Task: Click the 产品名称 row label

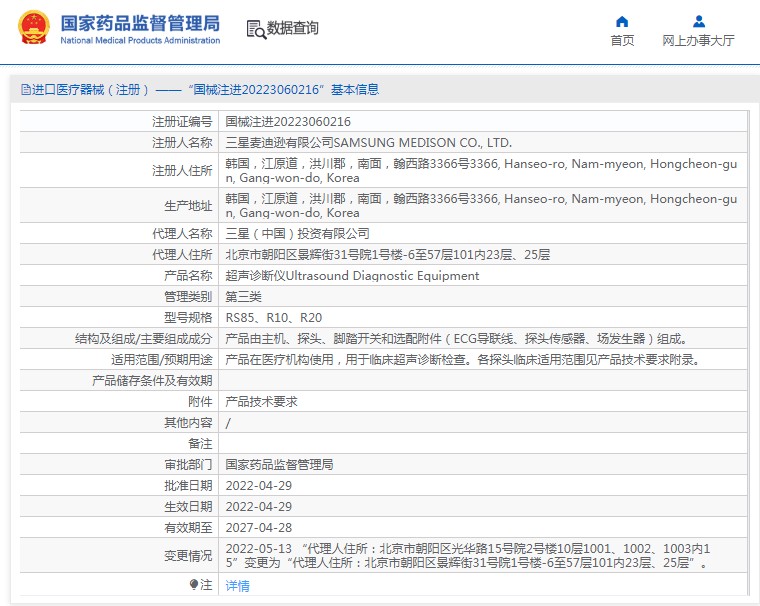Action: (188, 275)
